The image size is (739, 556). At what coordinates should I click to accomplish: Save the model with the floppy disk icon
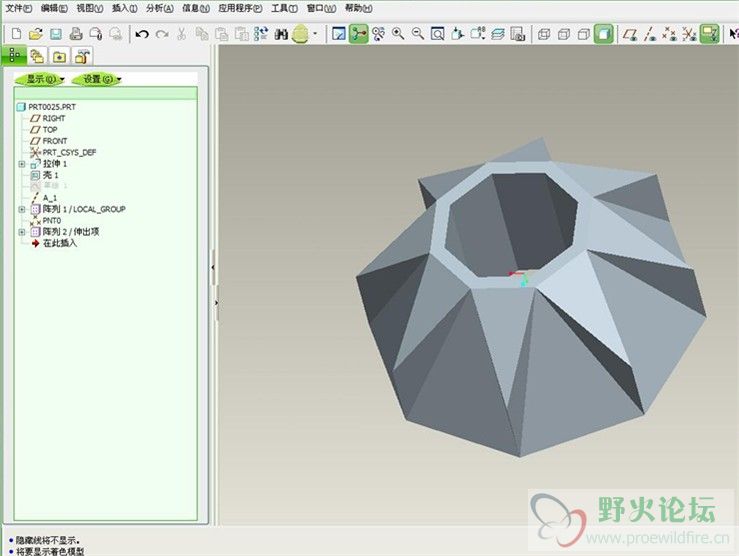coord(56,34)
